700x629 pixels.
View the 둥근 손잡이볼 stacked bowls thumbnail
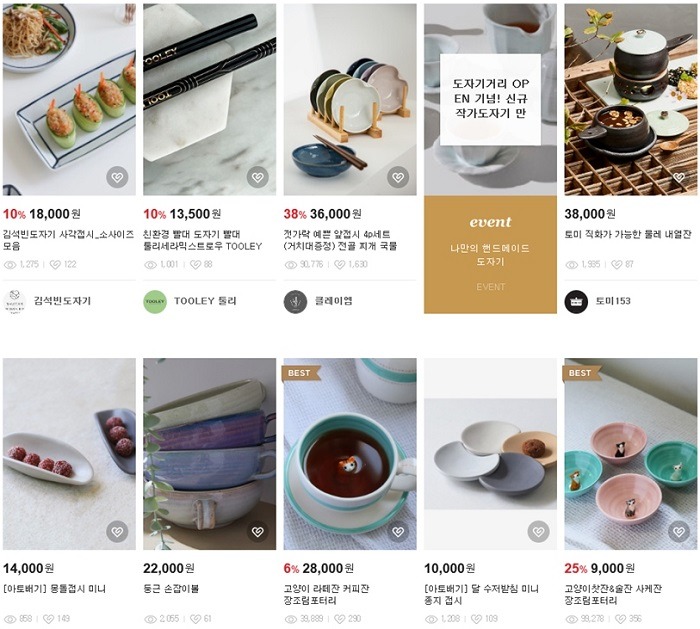coord(209,450)
